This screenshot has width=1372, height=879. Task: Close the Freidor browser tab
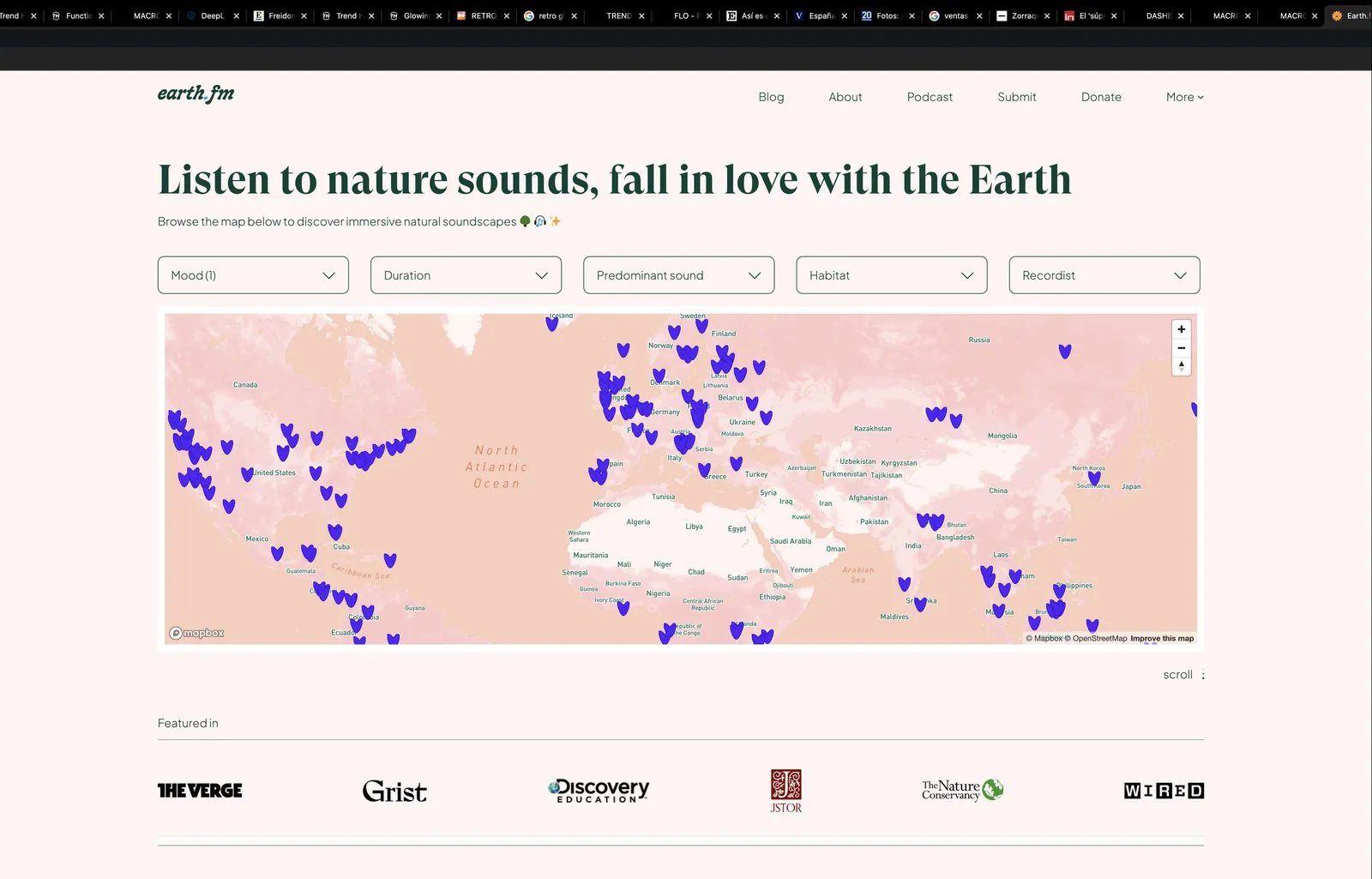pyautogui.click(x=304, y=15)
